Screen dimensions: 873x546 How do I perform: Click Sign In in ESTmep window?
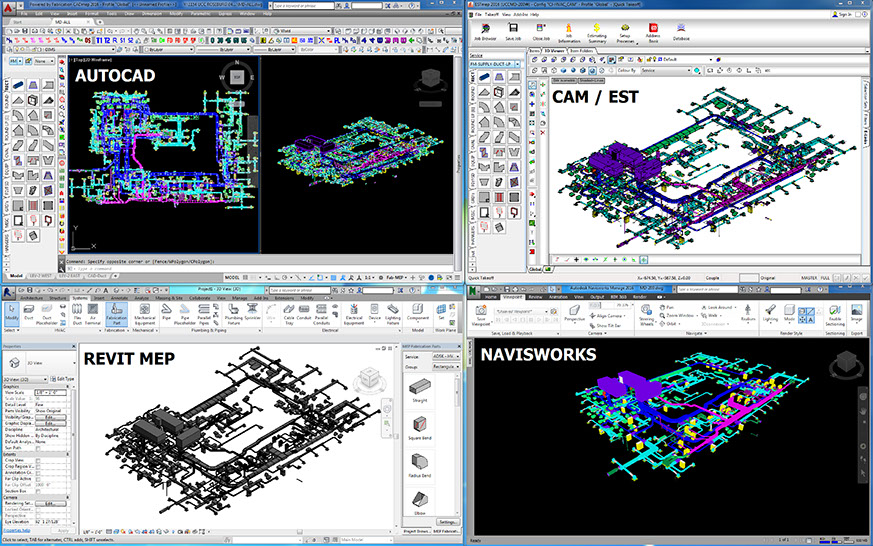(844, 14)
